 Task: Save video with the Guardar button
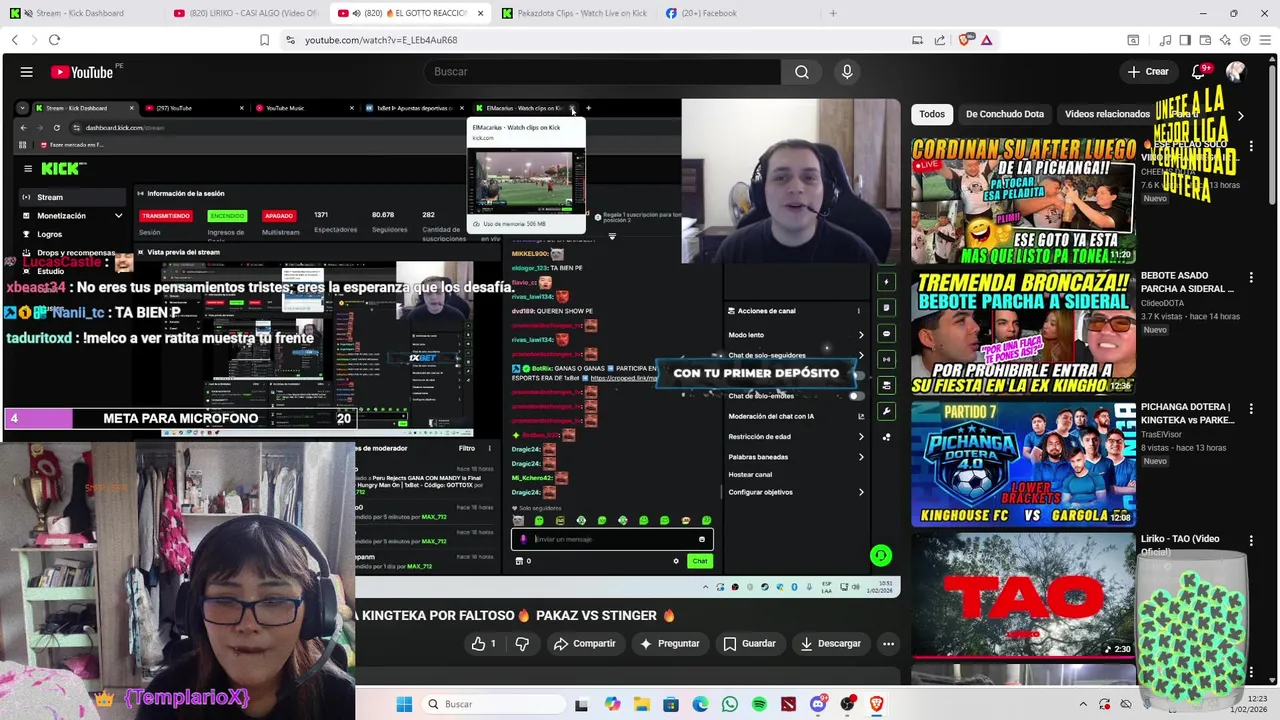click(749, 644)
